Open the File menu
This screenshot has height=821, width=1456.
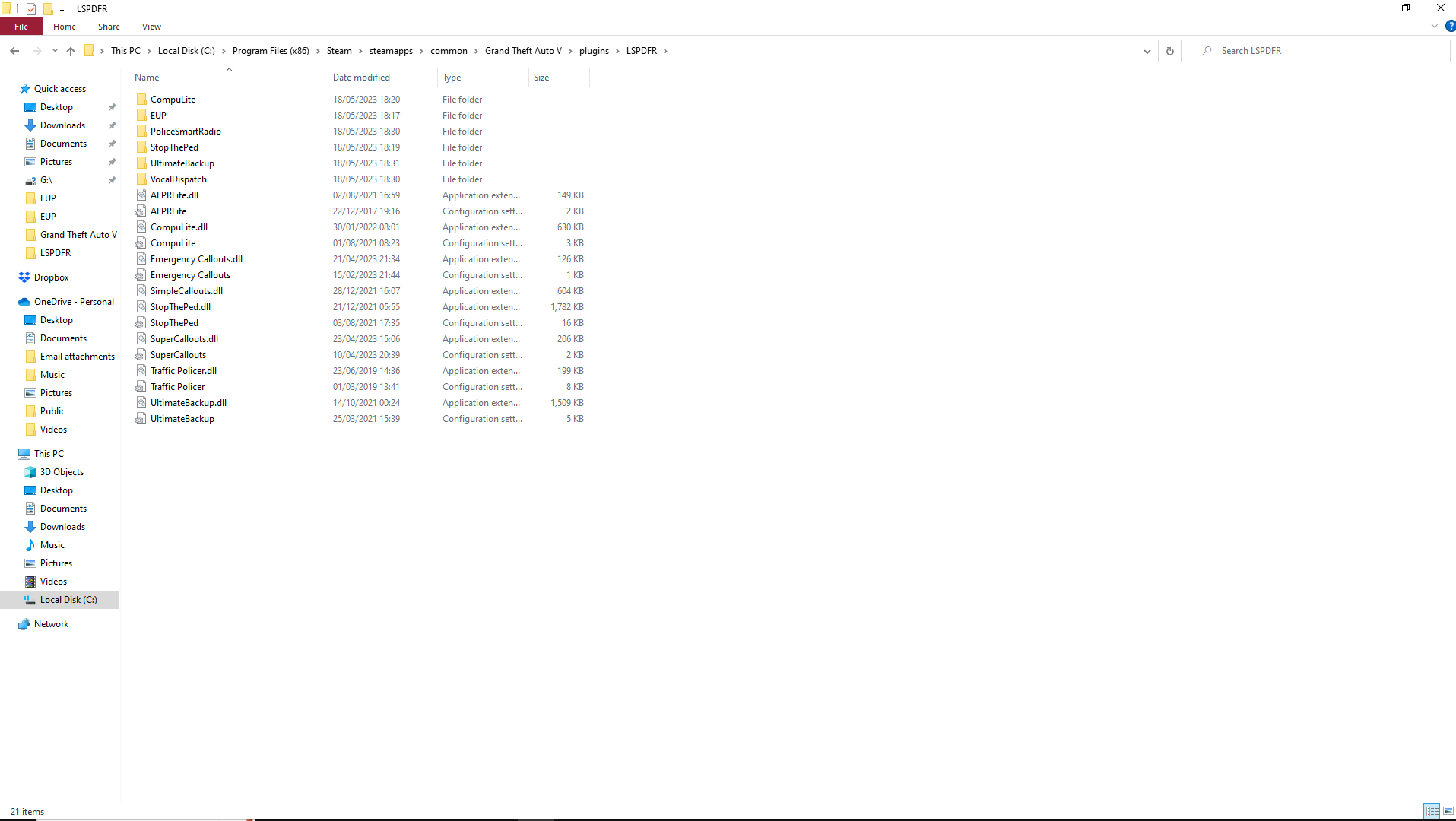click(21, 27)
